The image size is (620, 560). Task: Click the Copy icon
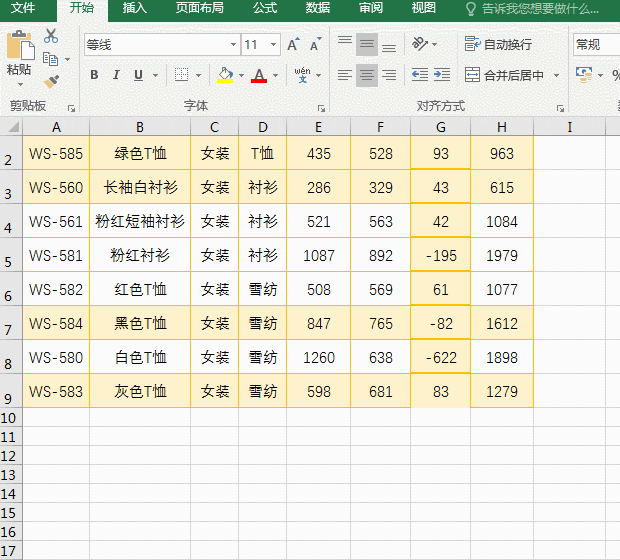tap(51, 59)
